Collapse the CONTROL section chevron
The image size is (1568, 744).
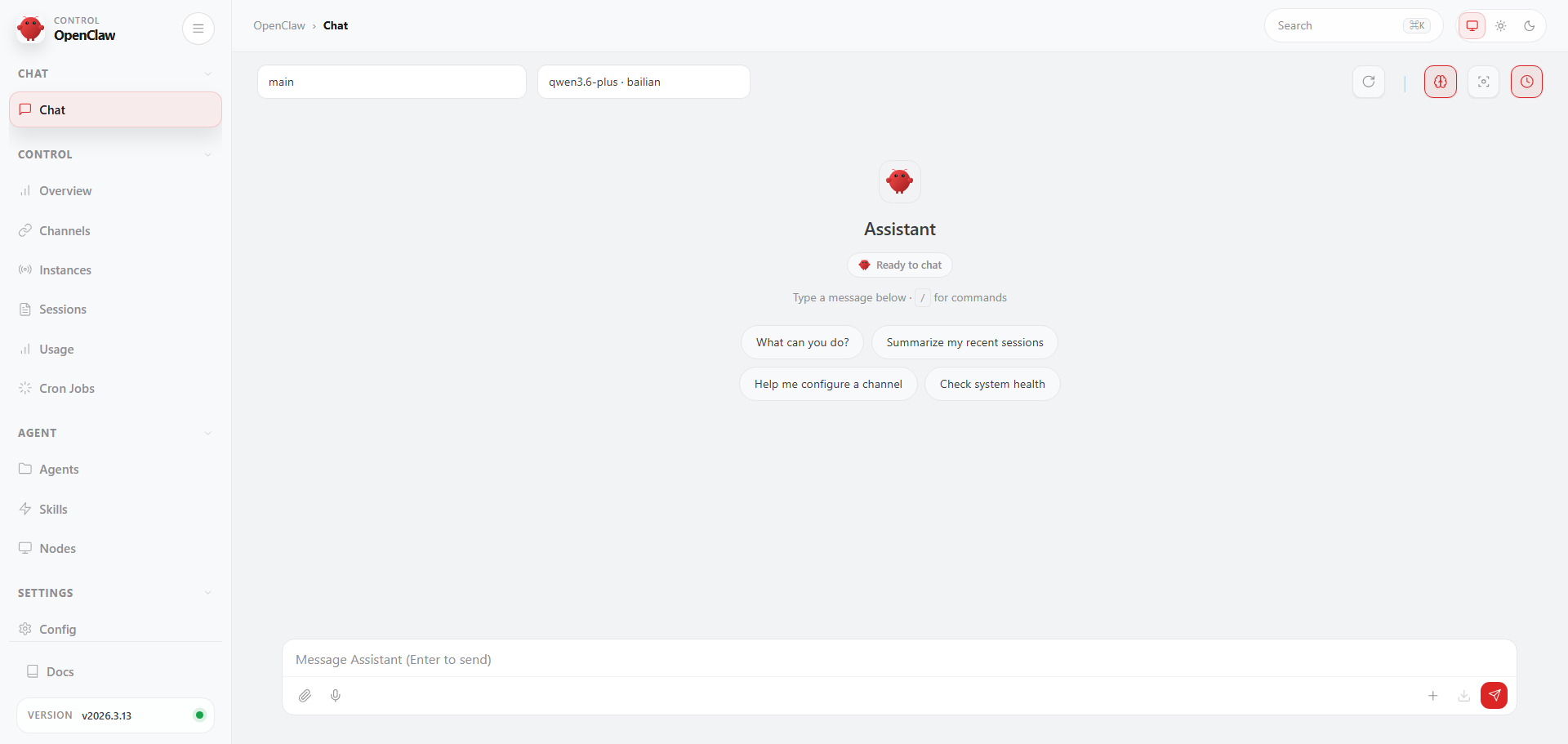[207, 155]
